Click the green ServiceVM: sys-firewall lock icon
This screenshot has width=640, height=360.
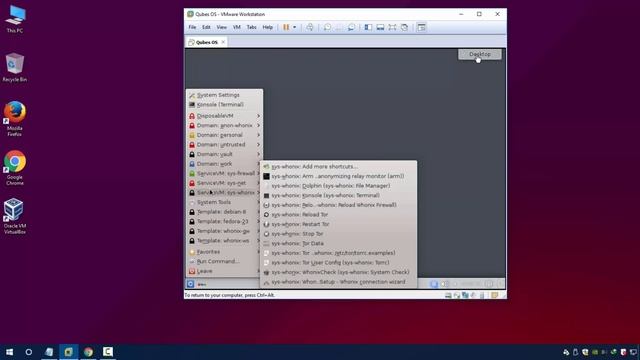coord(192,173)
